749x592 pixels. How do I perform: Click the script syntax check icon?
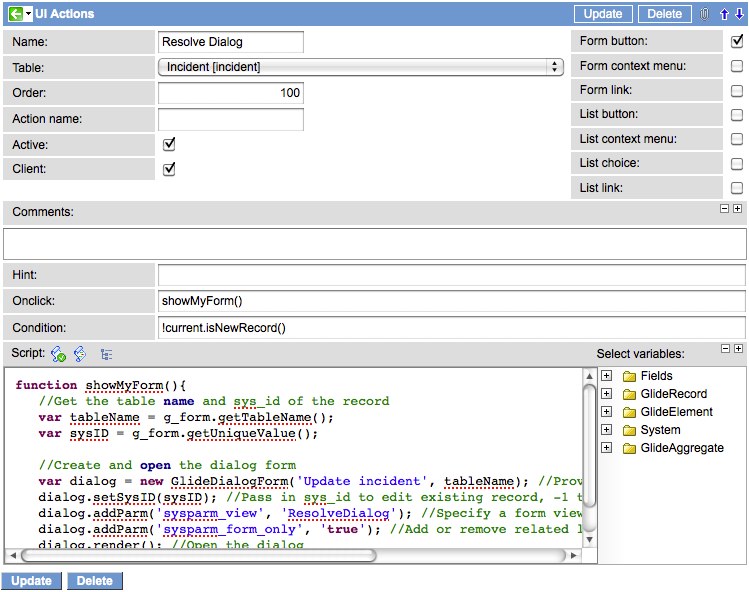(x=58, y=354)
